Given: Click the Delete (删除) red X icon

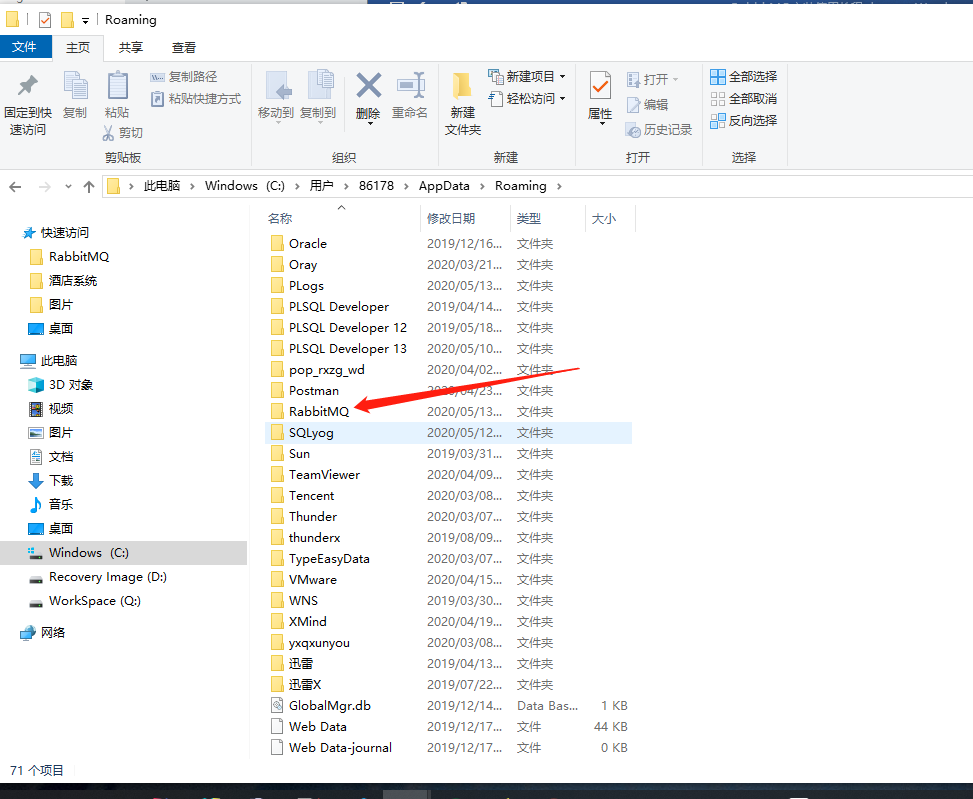Looking at the screenshot, I should click(368, 96).
